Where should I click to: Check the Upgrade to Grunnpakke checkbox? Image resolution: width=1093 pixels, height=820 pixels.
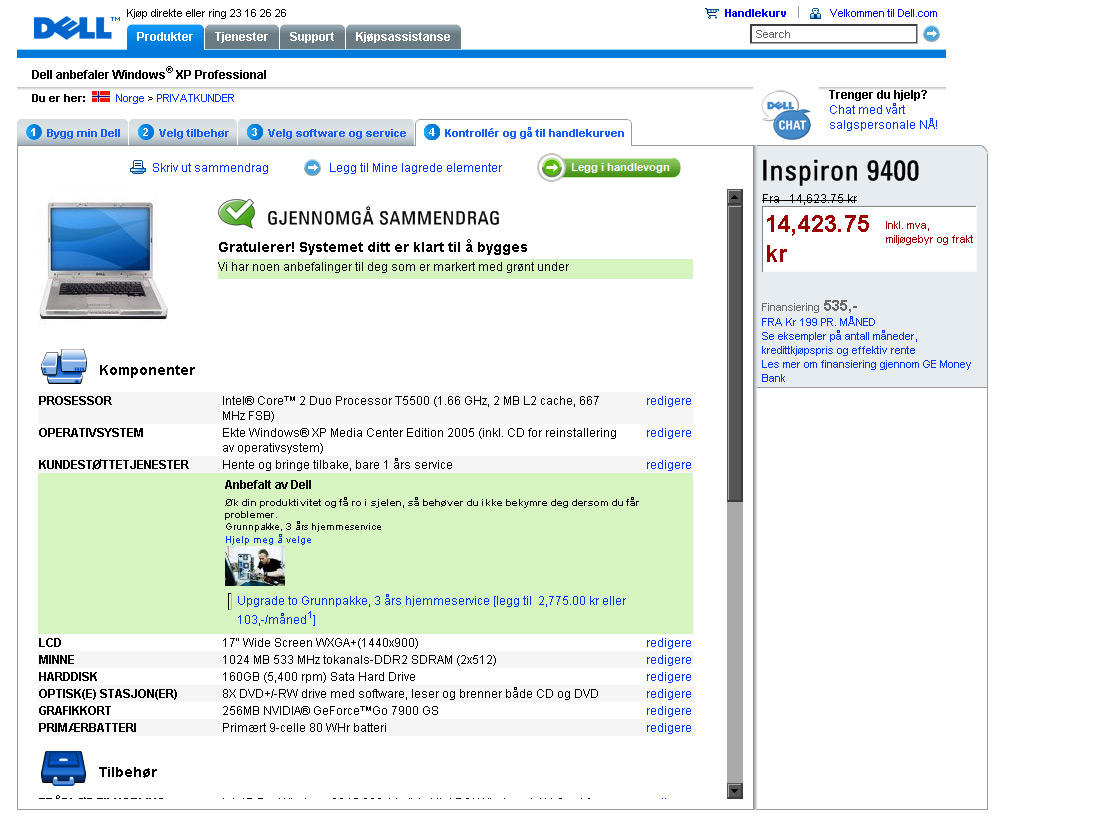tap(229, 601)
